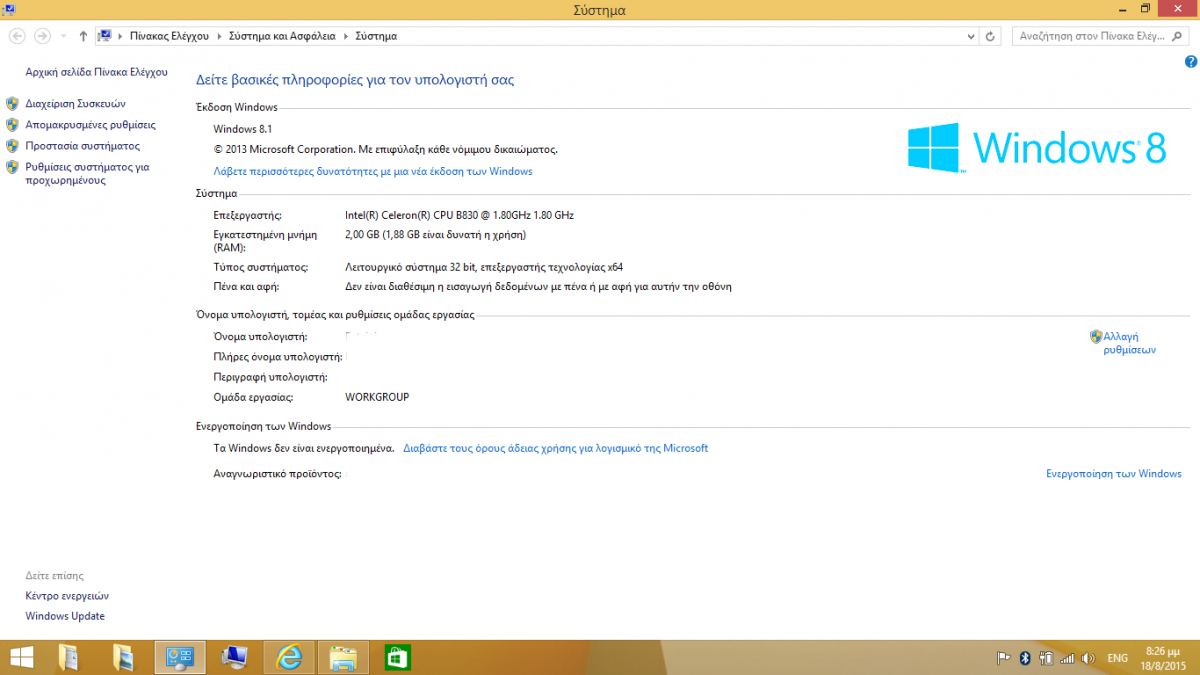Switch the ENG input language indicator

point(1117,658)
